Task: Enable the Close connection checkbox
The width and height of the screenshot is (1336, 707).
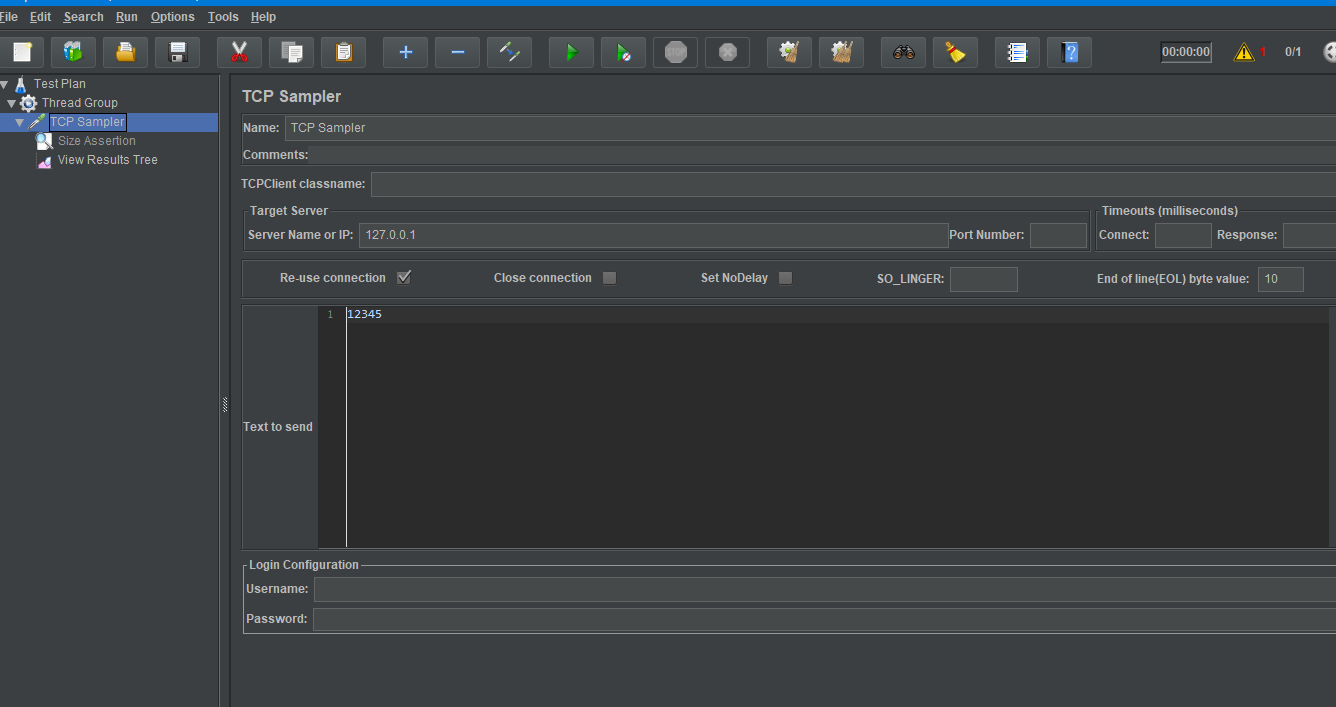Action: [609, 278]
